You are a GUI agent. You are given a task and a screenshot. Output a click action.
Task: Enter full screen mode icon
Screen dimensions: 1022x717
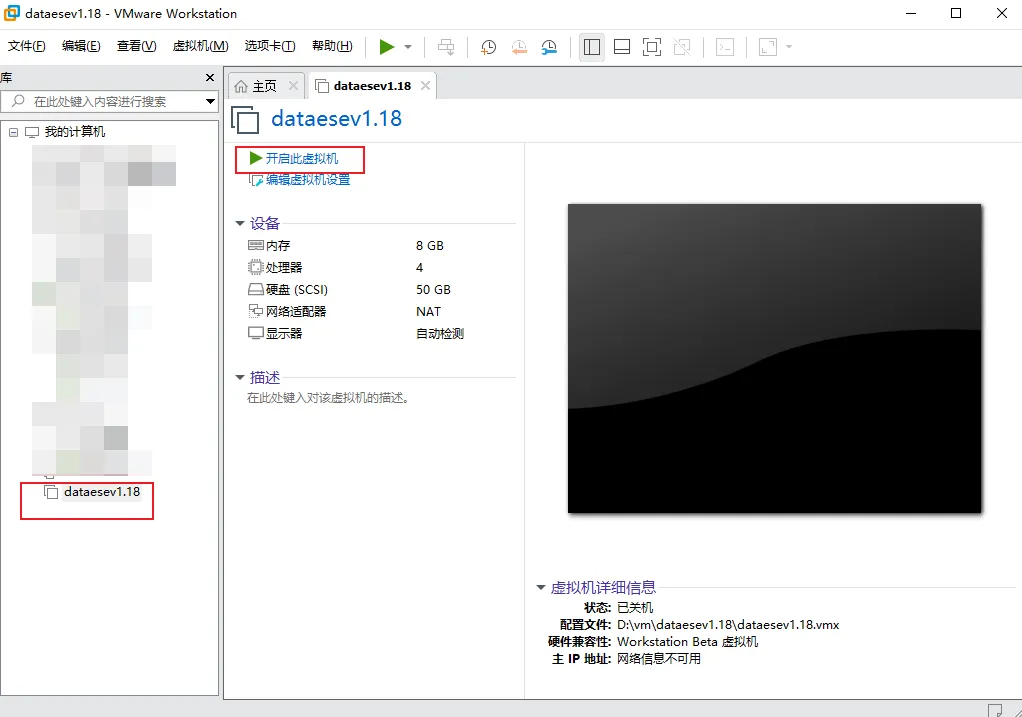click(651, 47)
